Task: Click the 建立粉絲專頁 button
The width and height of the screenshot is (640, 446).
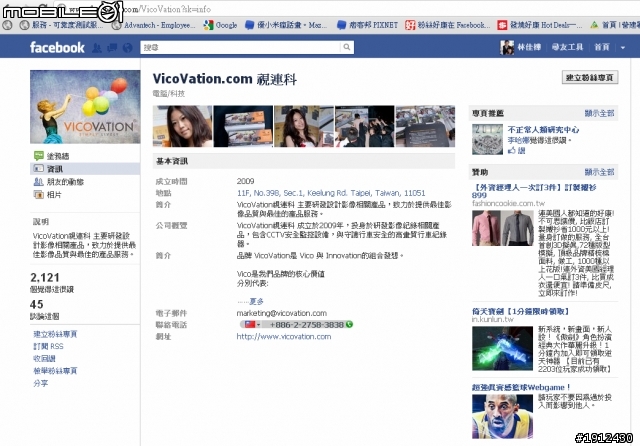Action: click(x=590, y=78)
